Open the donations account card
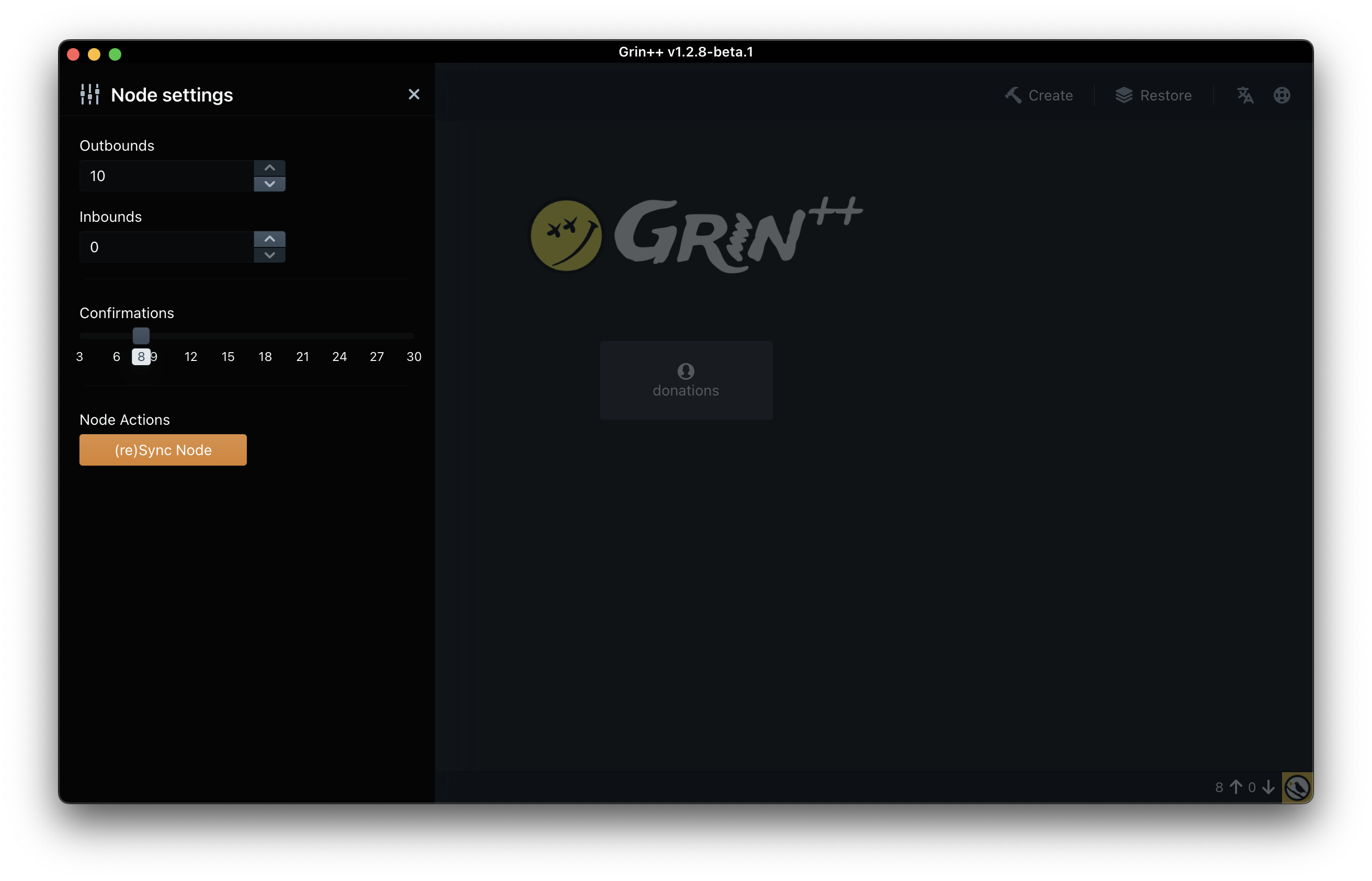Screen dimensions: 1372x881 686,380
